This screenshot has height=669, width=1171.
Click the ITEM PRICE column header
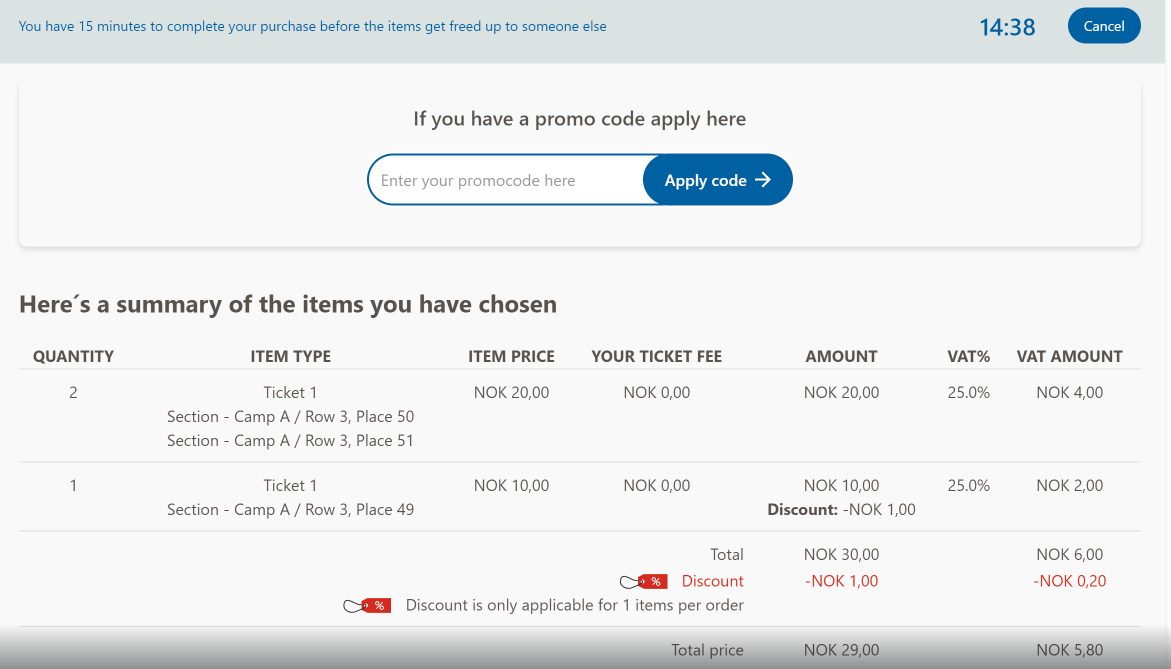point(512,356)
